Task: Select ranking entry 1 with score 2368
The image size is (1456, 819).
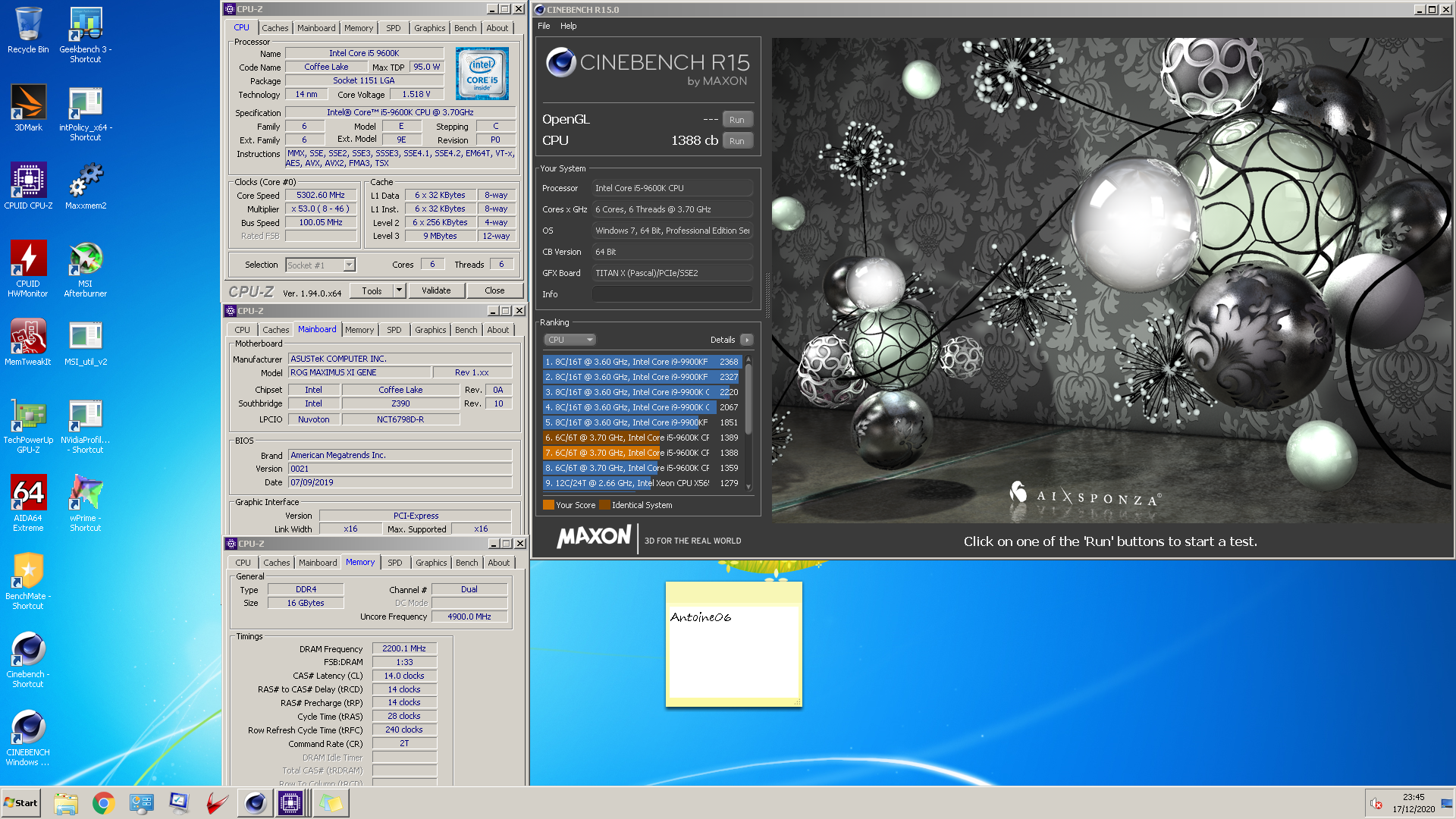Action: pyautogui.click(x=642, y=362)
